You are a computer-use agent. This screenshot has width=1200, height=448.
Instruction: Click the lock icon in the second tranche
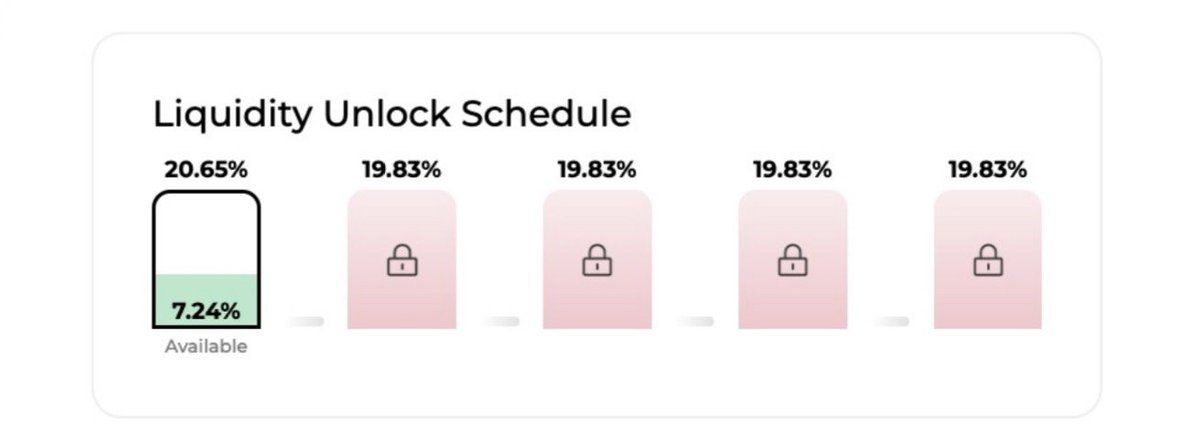point(402,262)
